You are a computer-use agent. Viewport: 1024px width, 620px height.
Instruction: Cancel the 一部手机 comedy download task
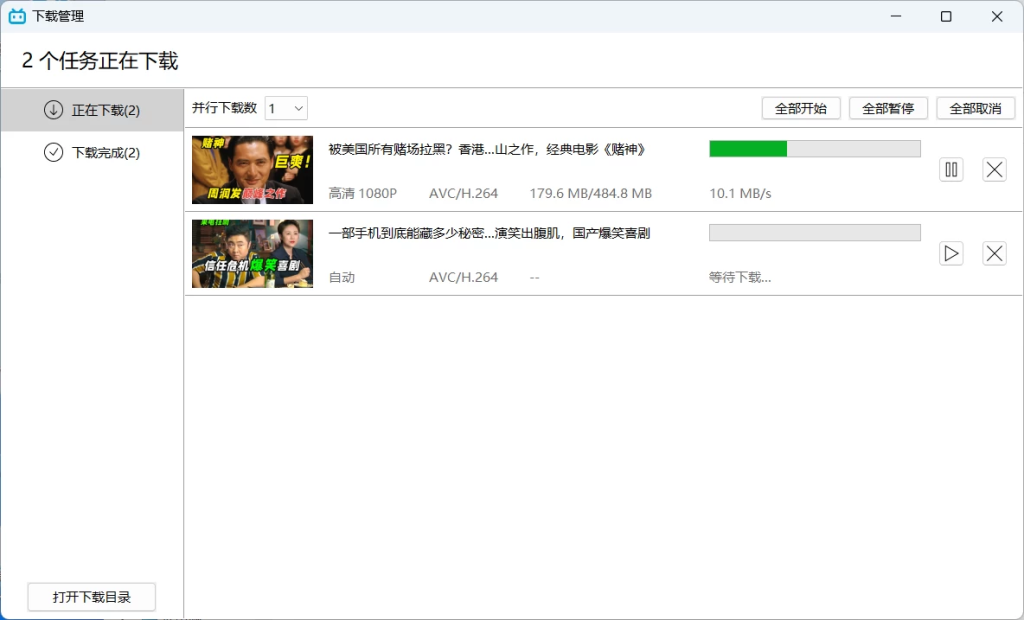point(994,253)
